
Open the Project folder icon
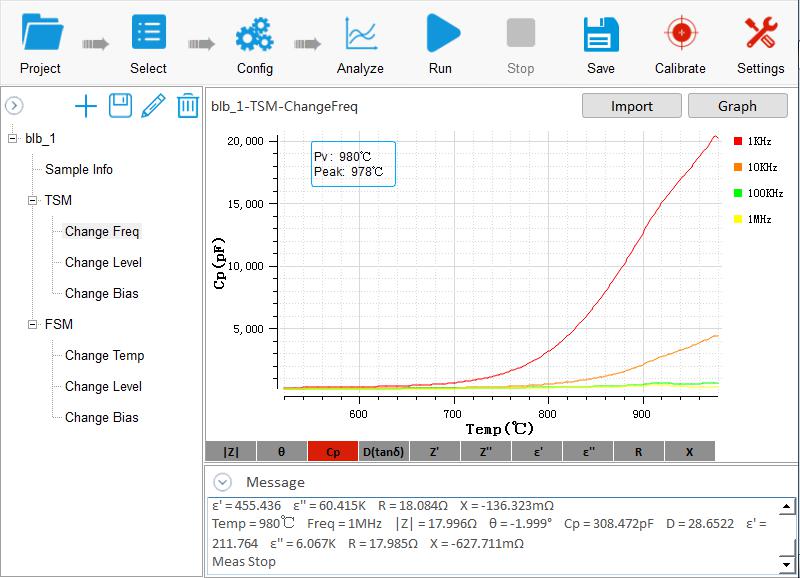click(x=40, y=34)
